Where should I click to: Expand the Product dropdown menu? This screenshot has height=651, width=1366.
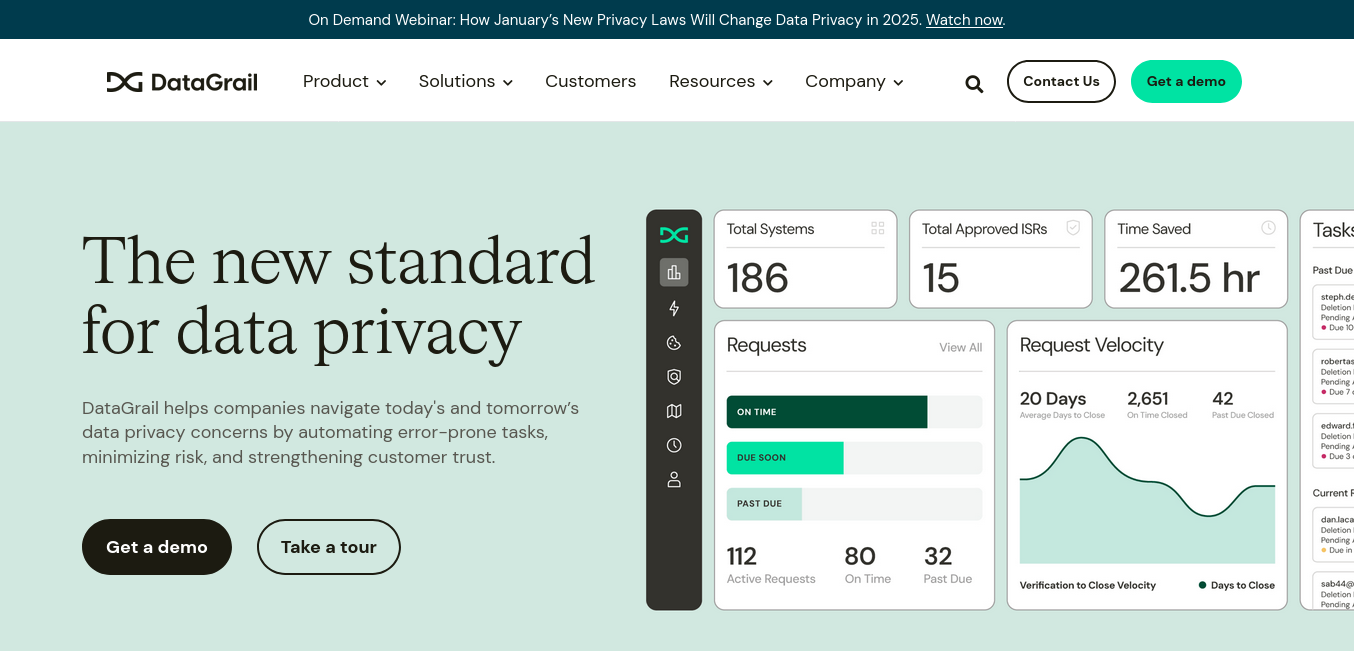(x=345, y=82)
